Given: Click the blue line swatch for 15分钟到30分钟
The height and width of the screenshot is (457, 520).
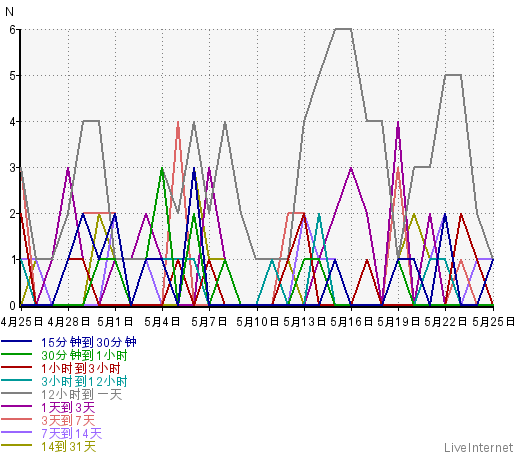Looking at the screenshot, I should pyautogui.click(x=16, y=341).
